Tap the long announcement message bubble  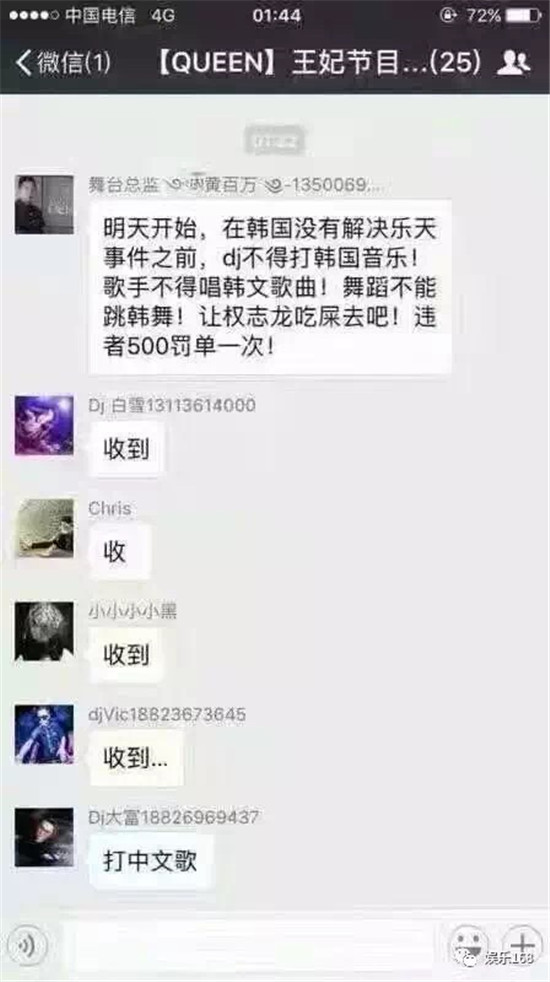[x=269, y=287]
